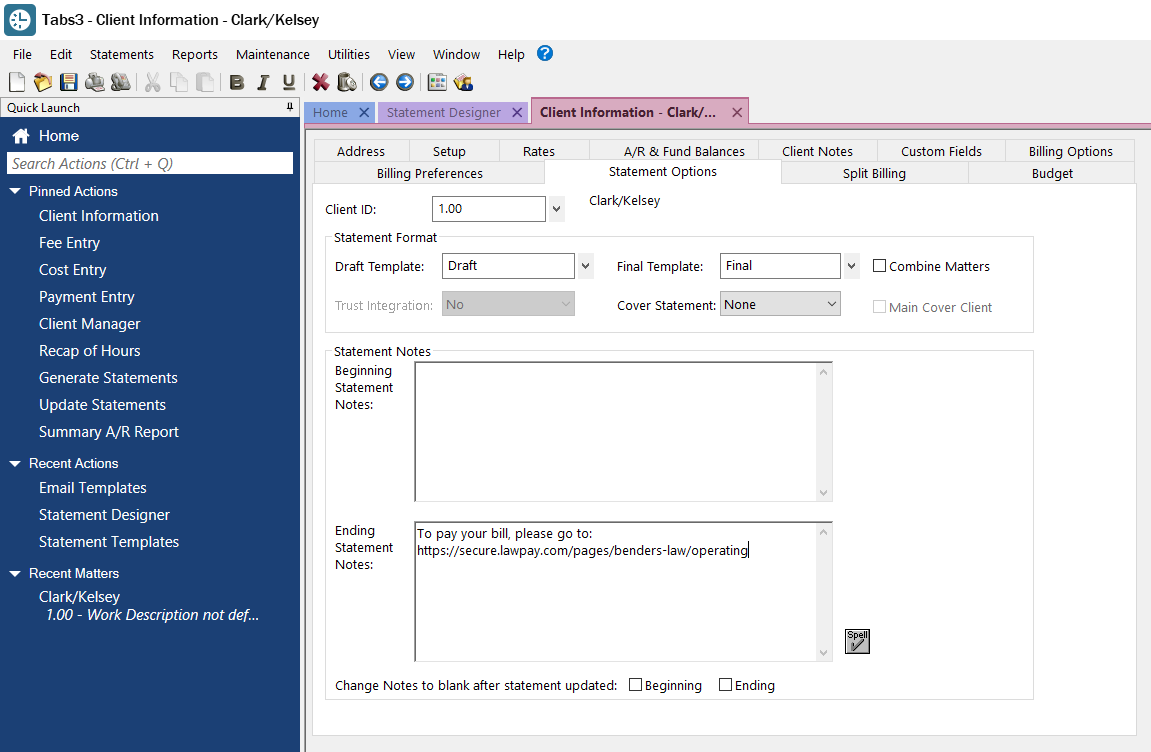1151x752 pixels.
Task: Switch to the Billing Preferences tab
Action: (x=429, y=173)
